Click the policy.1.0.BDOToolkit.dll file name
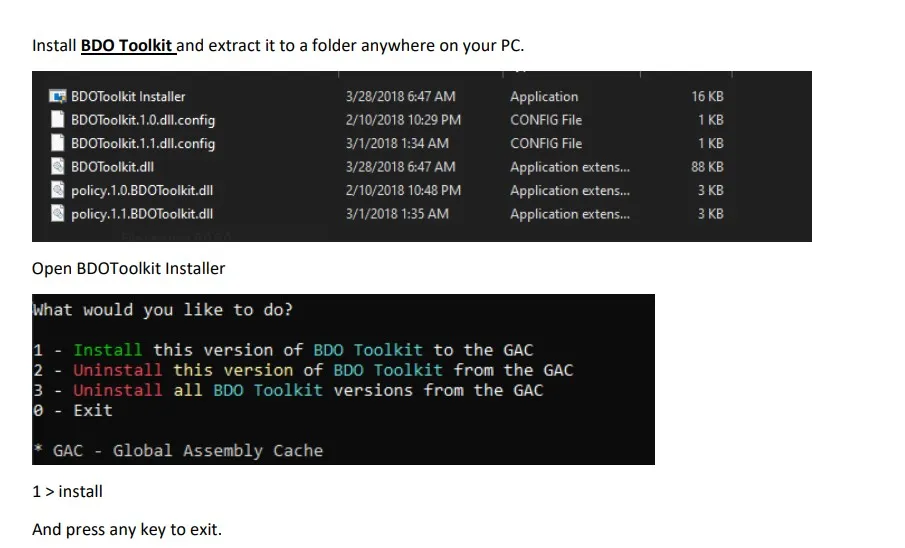This screenshot has width=905, height=548. coord(142,190)
